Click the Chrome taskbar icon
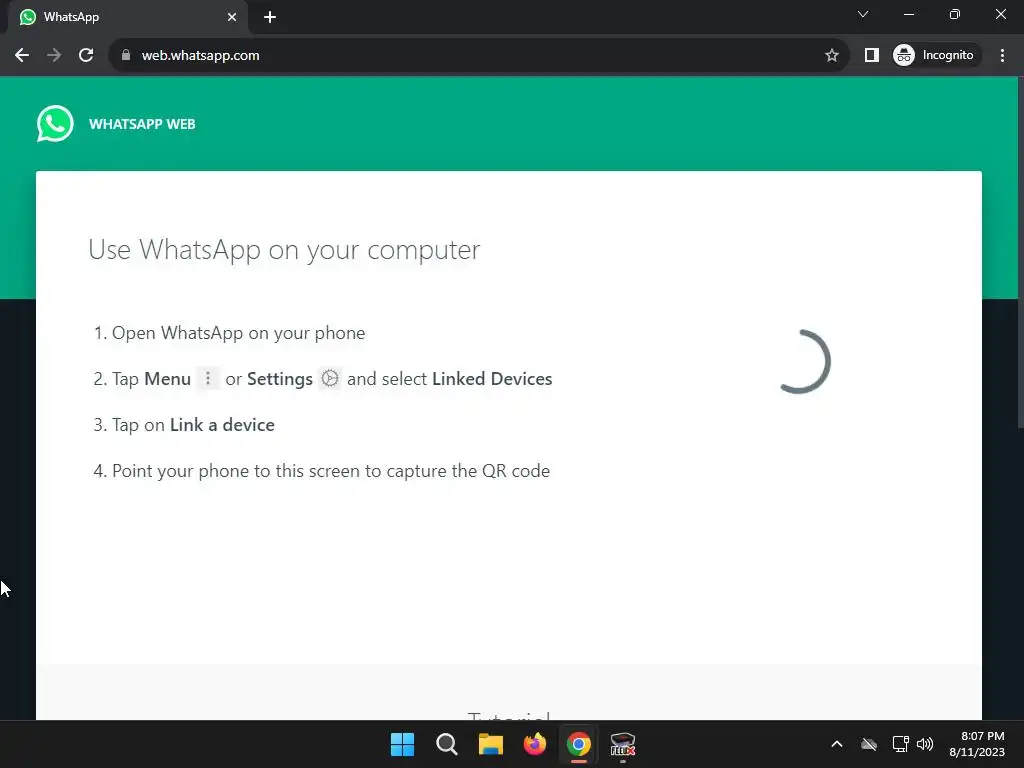Screen dimensions: 1024x768 tap(579, 744)
